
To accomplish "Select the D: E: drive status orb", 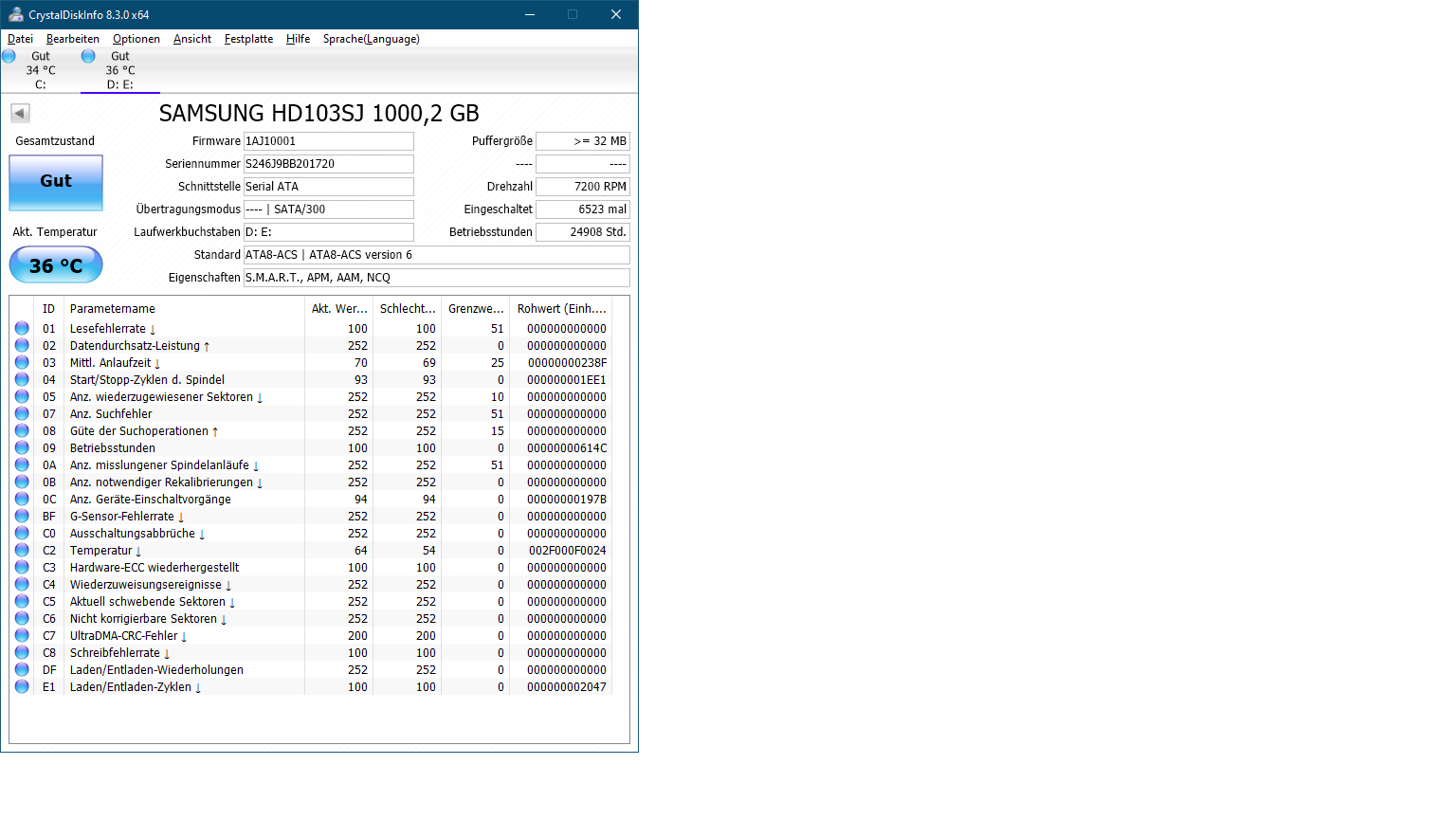I will [x=88, y=56].
